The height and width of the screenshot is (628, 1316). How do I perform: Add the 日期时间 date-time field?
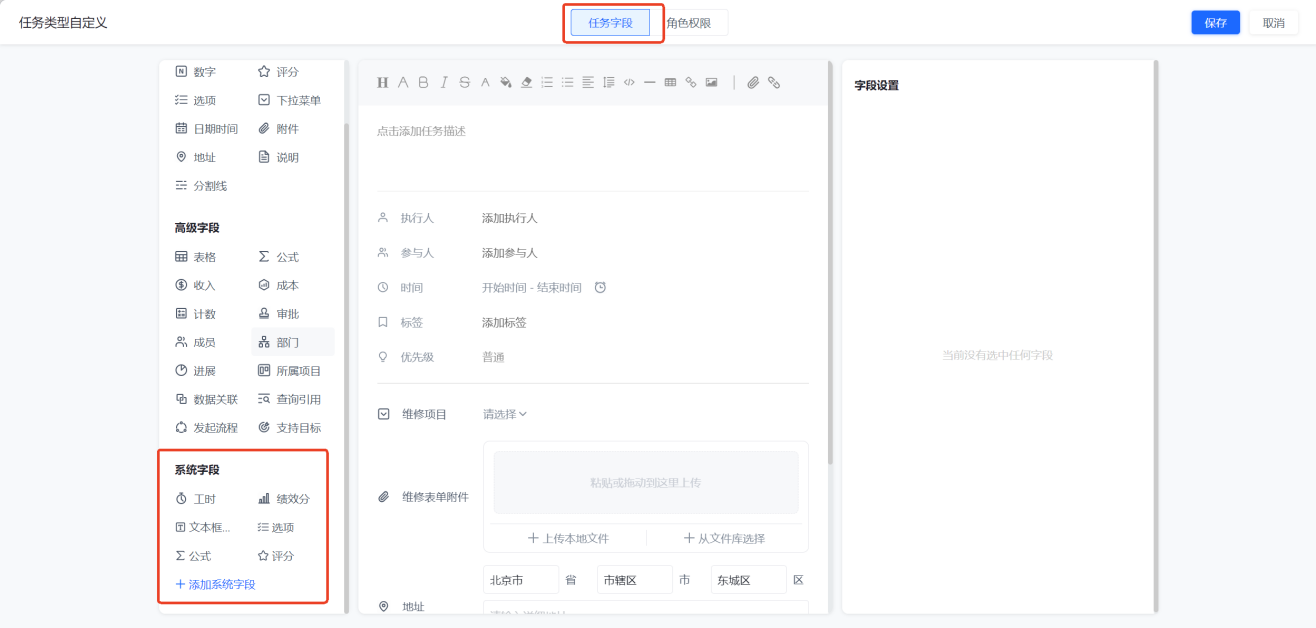coord(207,129)
